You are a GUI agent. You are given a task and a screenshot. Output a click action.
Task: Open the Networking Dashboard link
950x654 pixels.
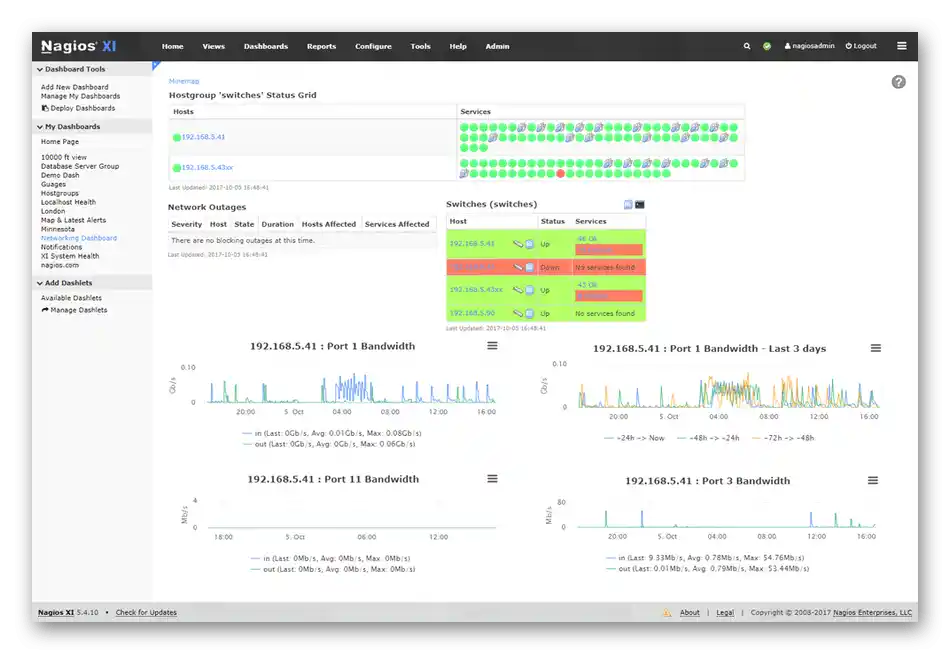coord(79,238)
